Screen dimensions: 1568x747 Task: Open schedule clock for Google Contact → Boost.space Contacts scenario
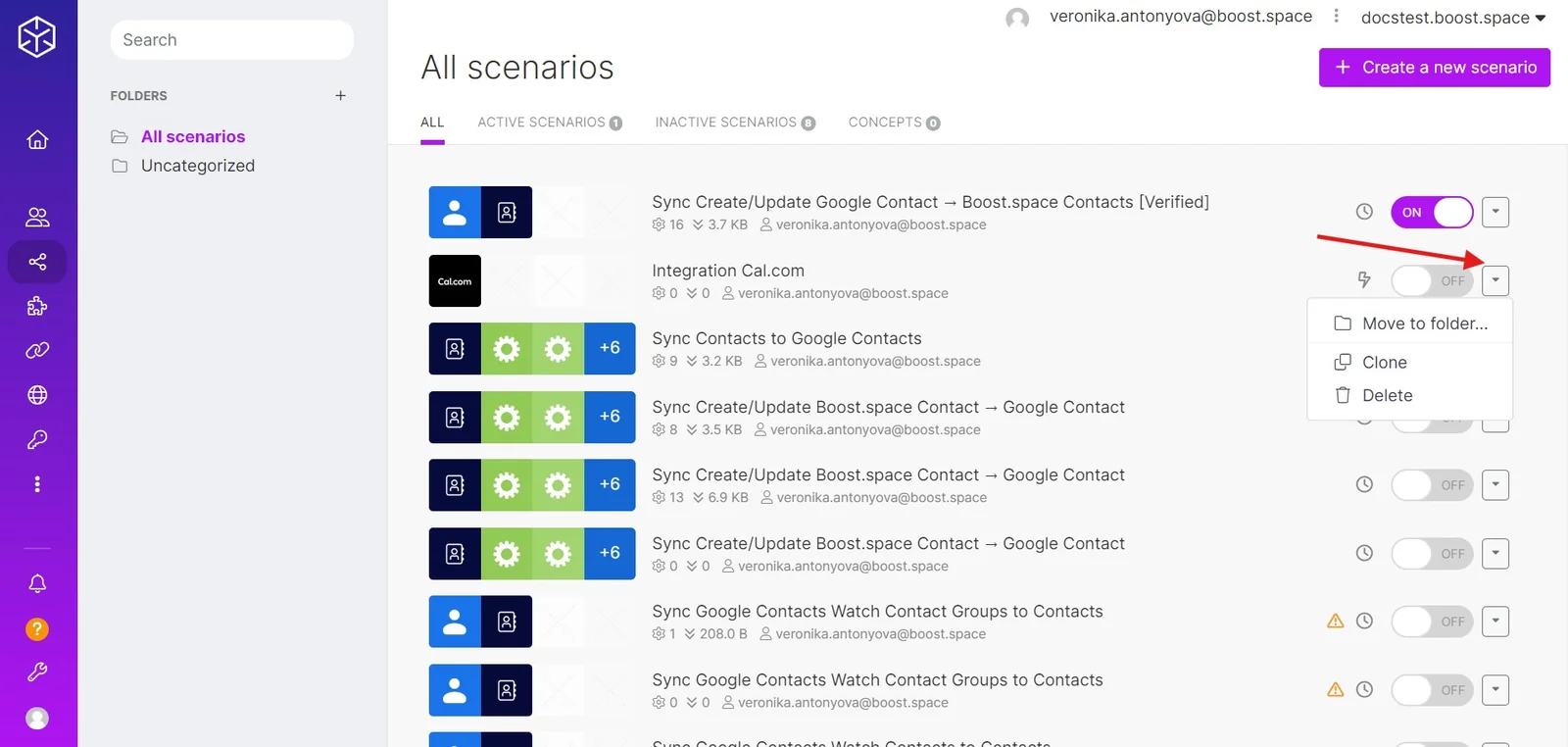1364,212
